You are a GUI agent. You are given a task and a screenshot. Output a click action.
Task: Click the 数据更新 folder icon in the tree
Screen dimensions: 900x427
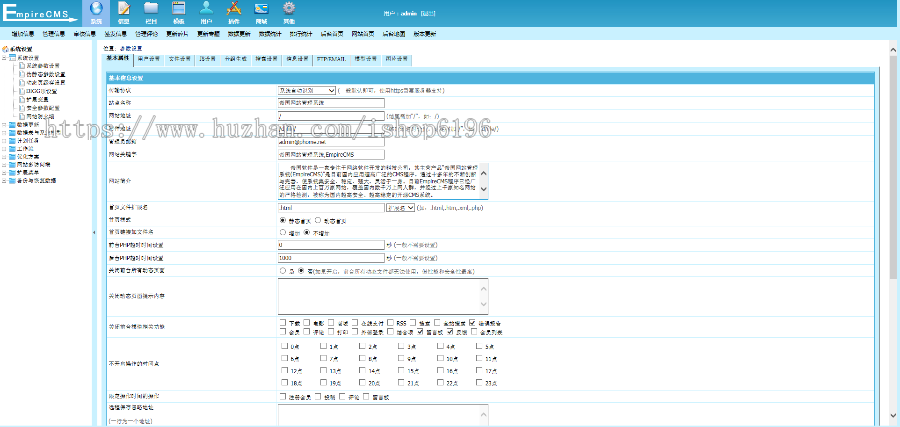click(13, 124)
